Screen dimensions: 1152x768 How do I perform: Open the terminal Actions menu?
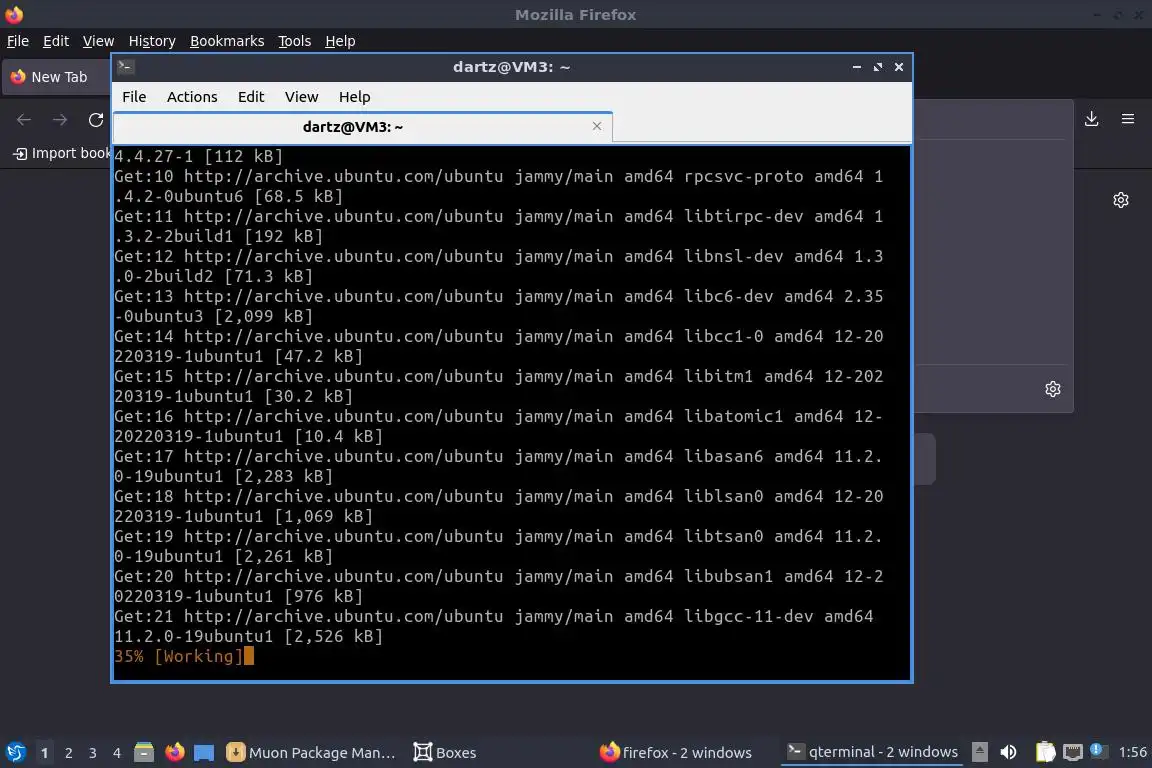coord(192,97)
